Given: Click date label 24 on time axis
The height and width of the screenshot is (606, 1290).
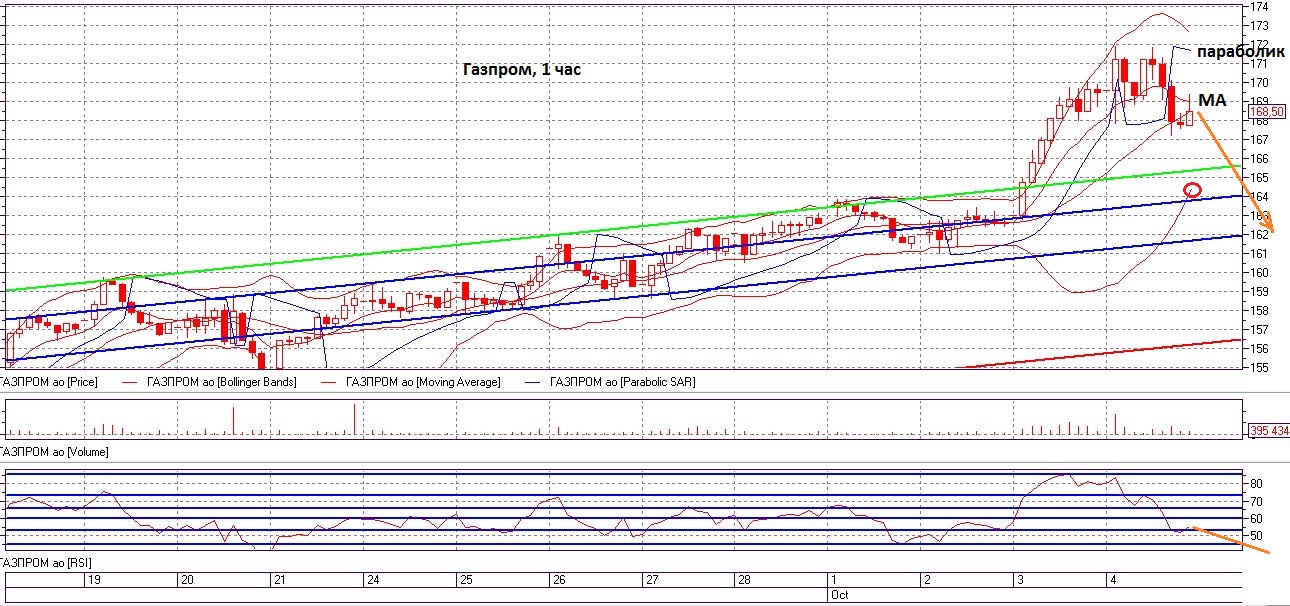Looking at the screenshot, I should (x=371, y=580).
